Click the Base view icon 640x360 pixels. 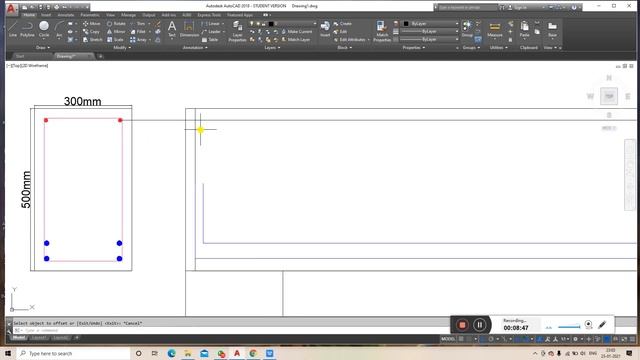(552, 29)
